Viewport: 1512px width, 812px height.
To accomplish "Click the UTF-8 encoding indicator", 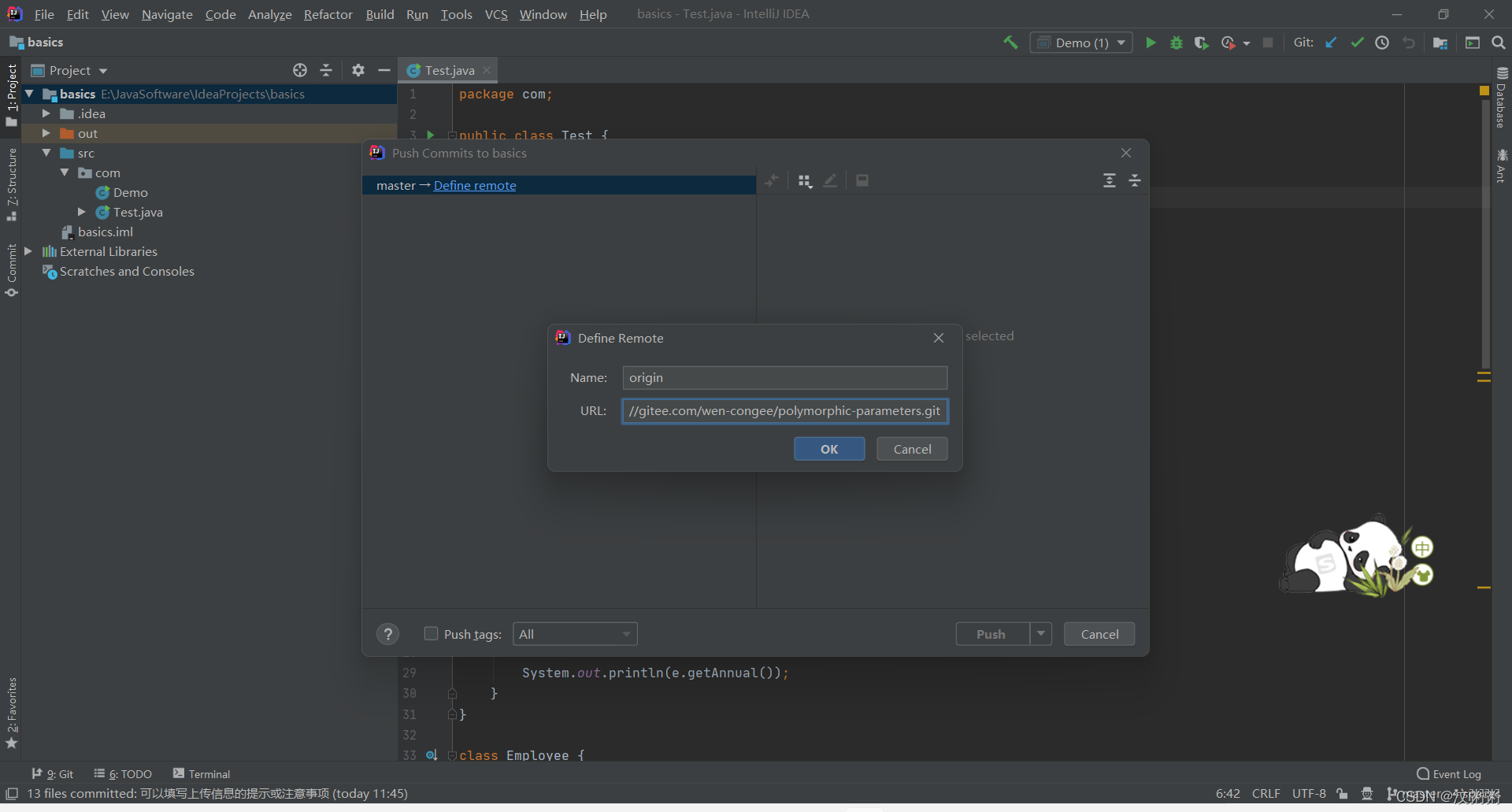I will pyautogui.click(x=1309, y=794).
